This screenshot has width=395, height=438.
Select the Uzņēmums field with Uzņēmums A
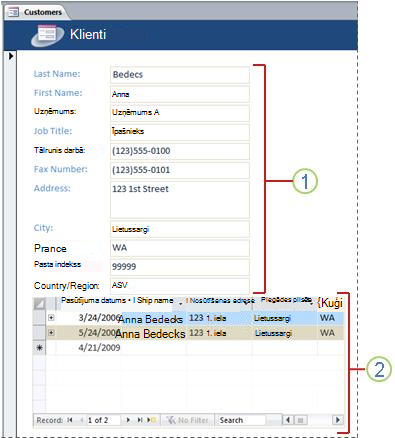point(180,113)
